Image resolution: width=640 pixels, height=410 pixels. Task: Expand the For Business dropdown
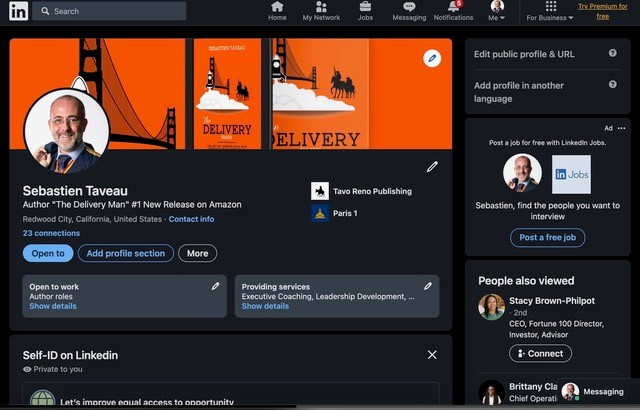550,12
